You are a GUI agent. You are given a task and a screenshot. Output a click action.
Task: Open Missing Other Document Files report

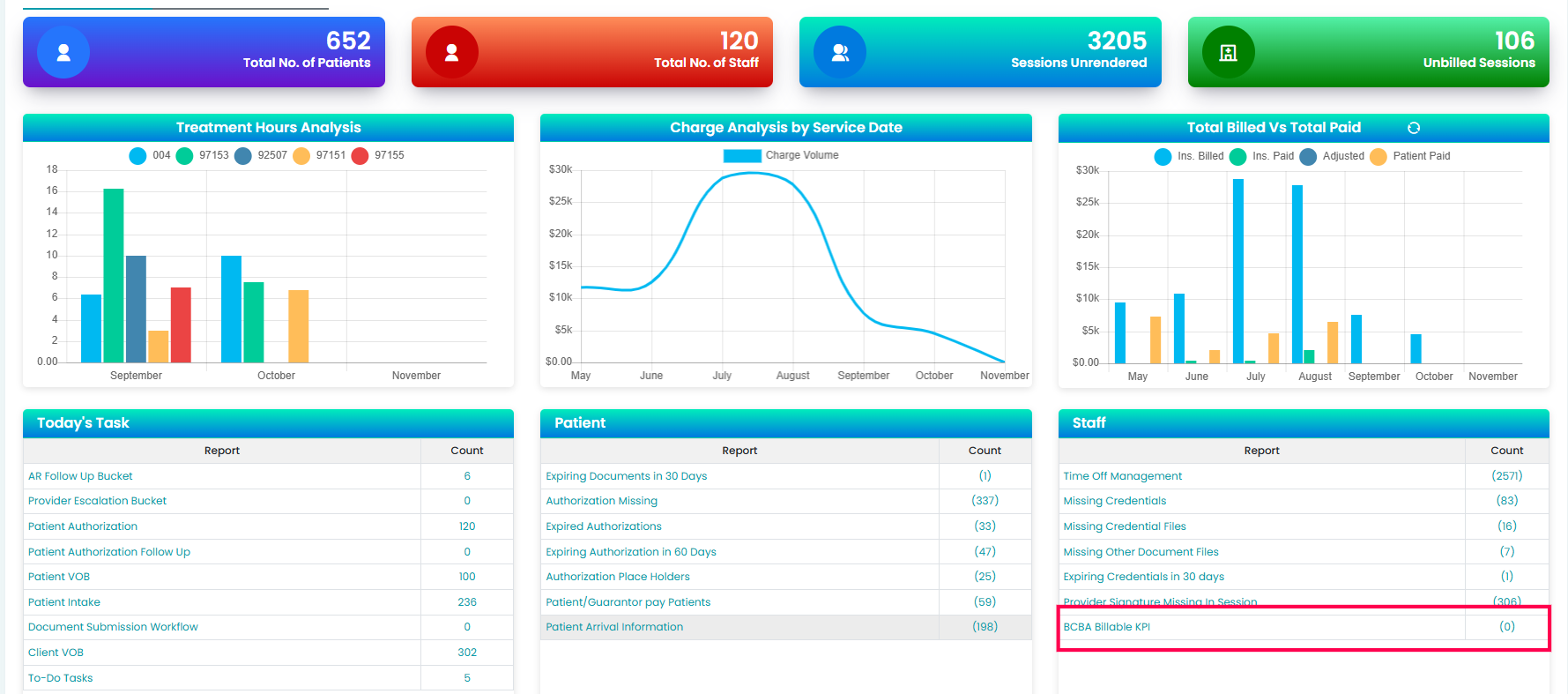point(1141,552)
